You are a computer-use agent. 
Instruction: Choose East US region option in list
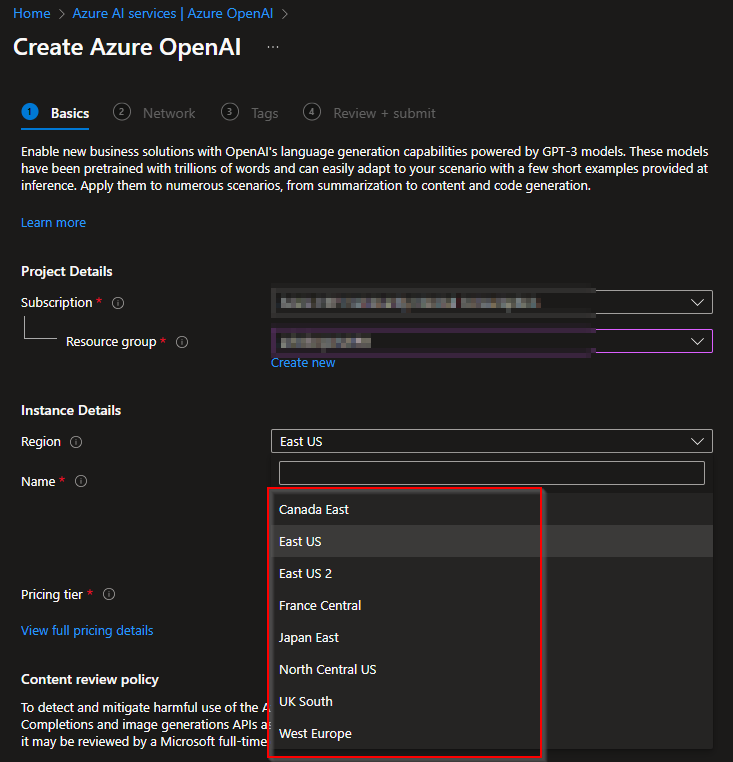coord(492,541)
